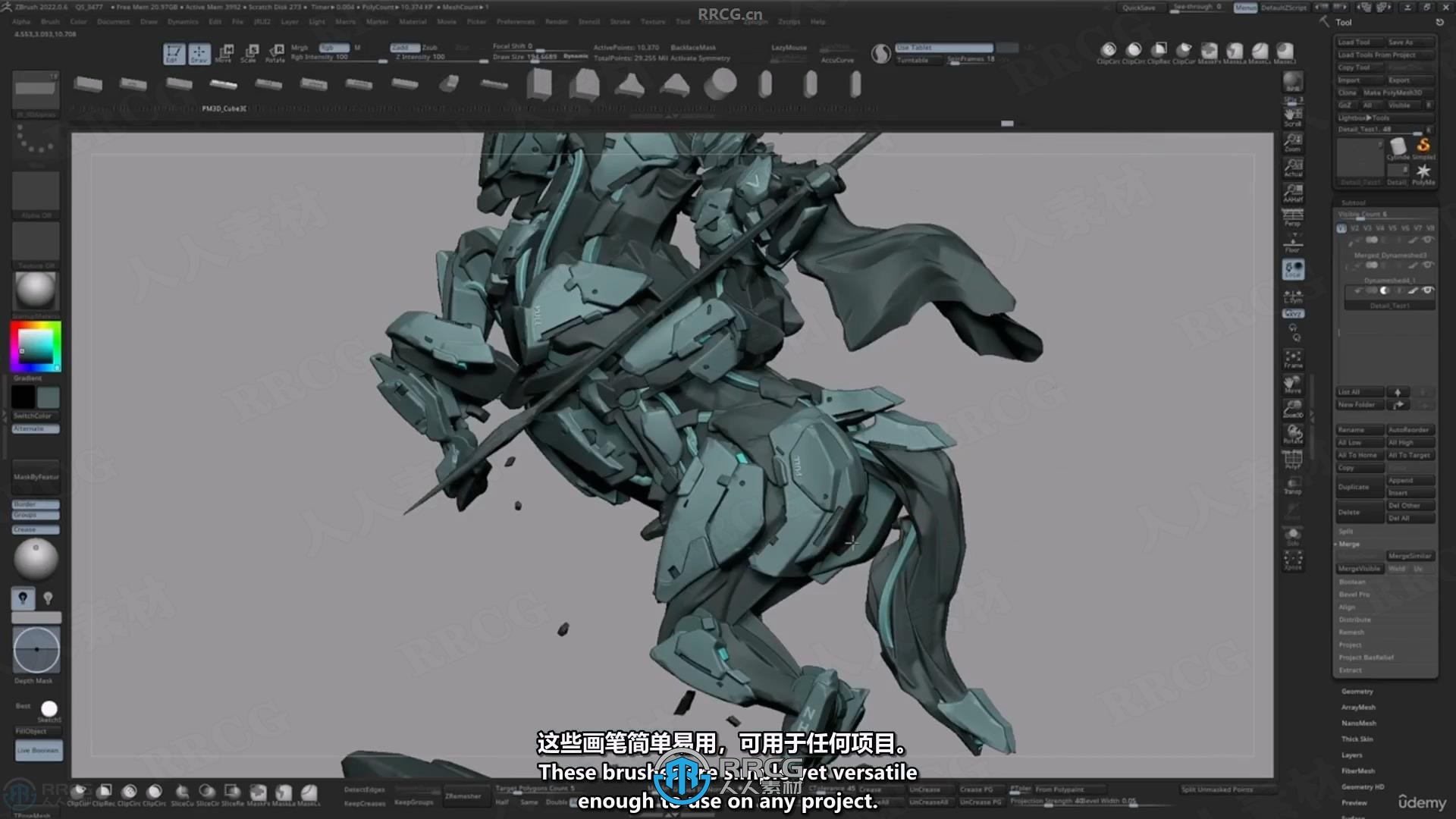The height and width of the screenshot is (819, 1456).
Task: Toggle L.Sym option
Action: (1293, 295)
